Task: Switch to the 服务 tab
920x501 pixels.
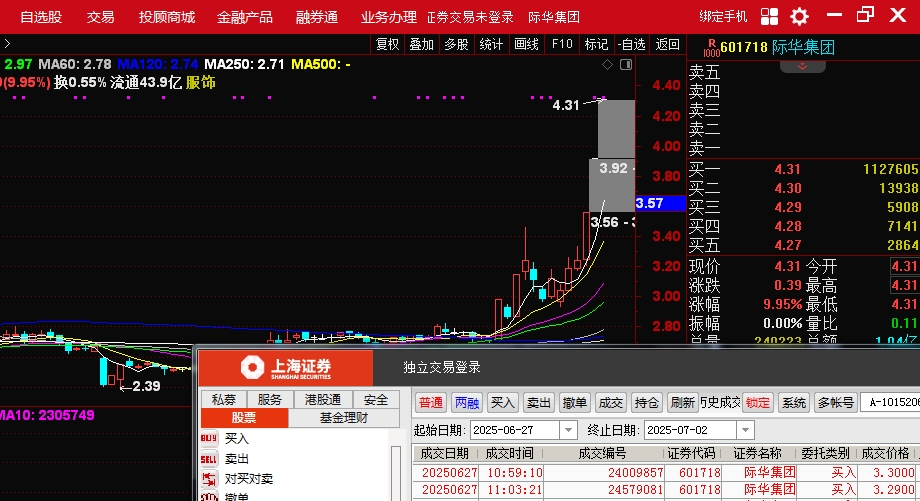Action: coord(270,400)
